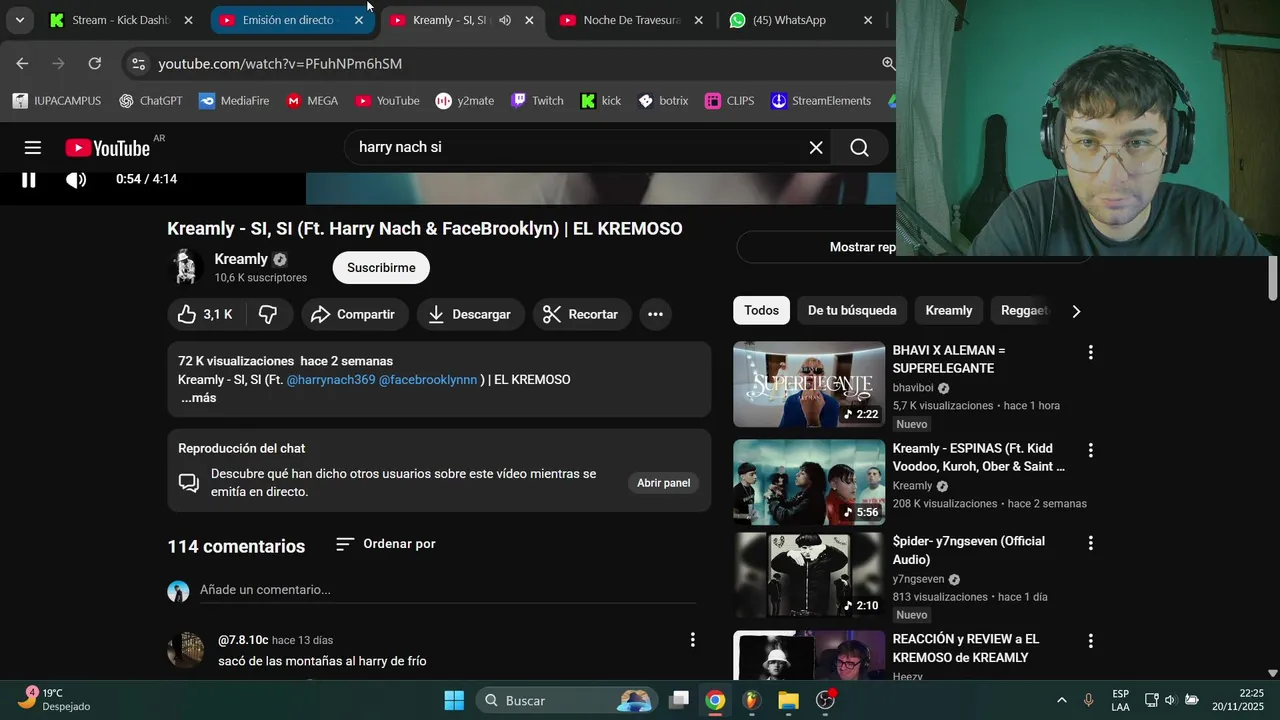Open menu for BHAVI X ALEMAN video
The image size is (1280, 720).
tap(1090, 352)
